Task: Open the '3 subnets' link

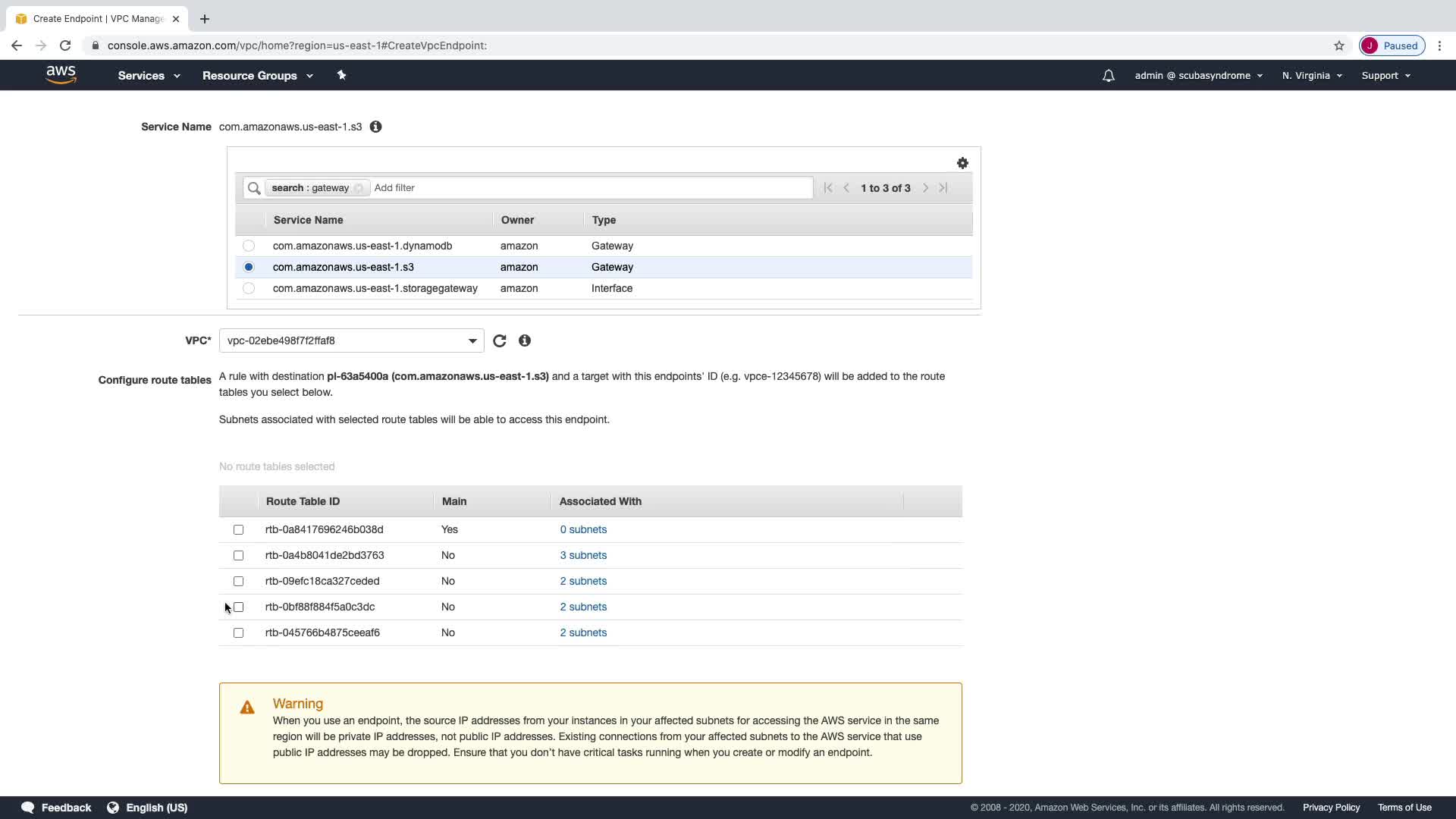Action: (583, 555)
